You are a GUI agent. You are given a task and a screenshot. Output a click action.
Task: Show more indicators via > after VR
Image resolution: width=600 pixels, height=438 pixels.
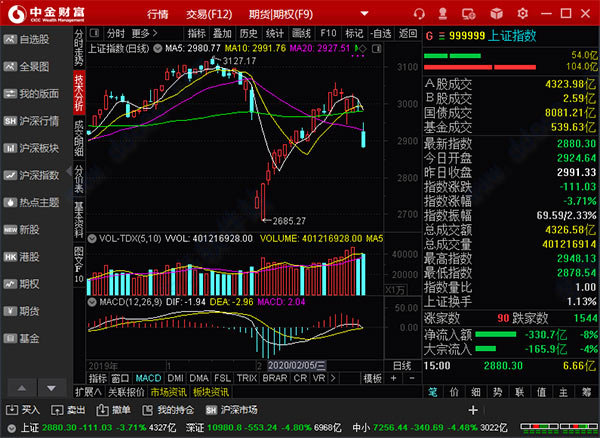click(x=333, y=378)
